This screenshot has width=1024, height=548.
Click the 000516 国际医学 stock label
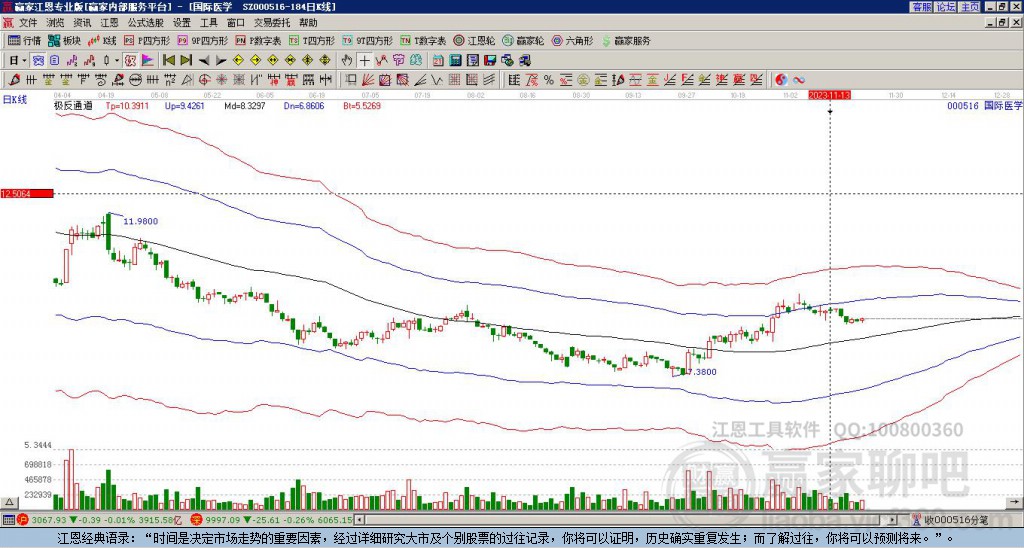985,105
